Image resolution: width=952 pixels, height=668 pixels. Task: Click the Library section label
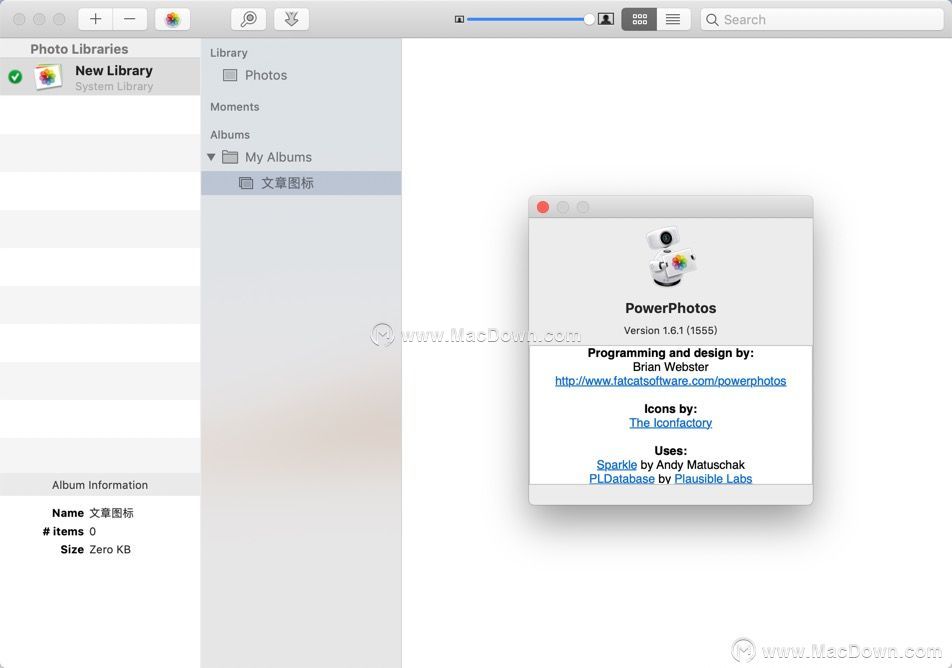pyautogui.click(x=228, y=53)
